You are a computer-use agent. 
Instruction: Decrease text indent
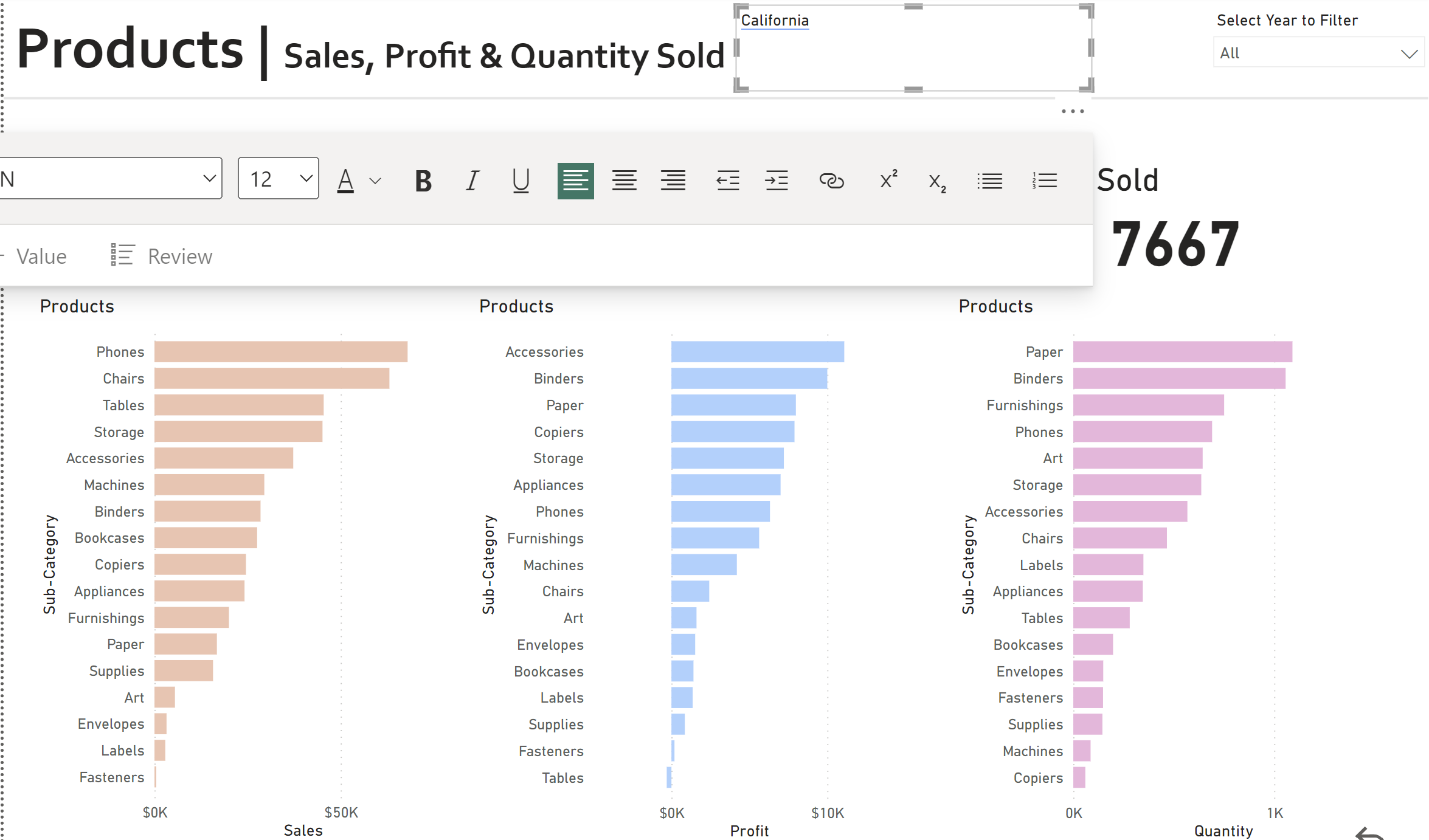[x=727, y=181]
